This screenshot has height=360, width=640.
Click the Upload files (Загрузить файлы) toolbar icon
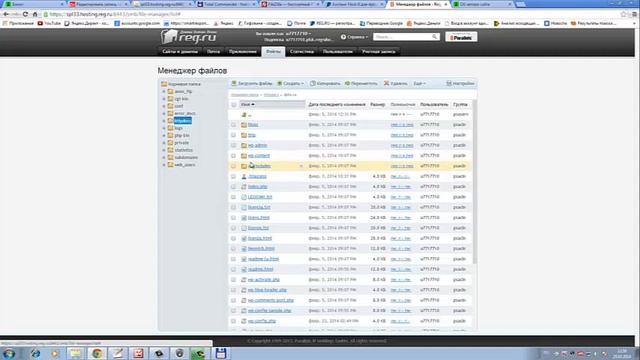234,83
